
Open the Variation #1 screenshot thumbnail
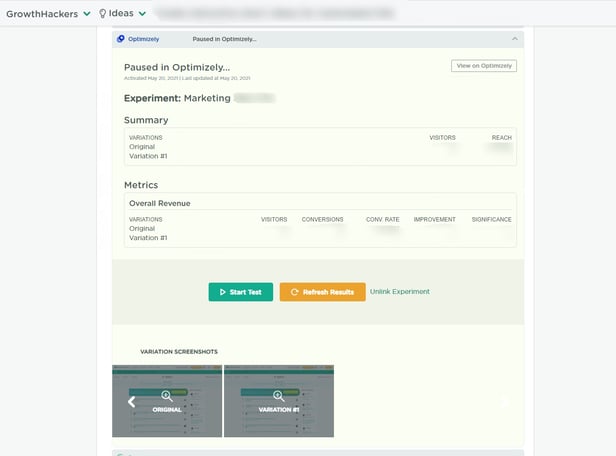coord(279,401)
